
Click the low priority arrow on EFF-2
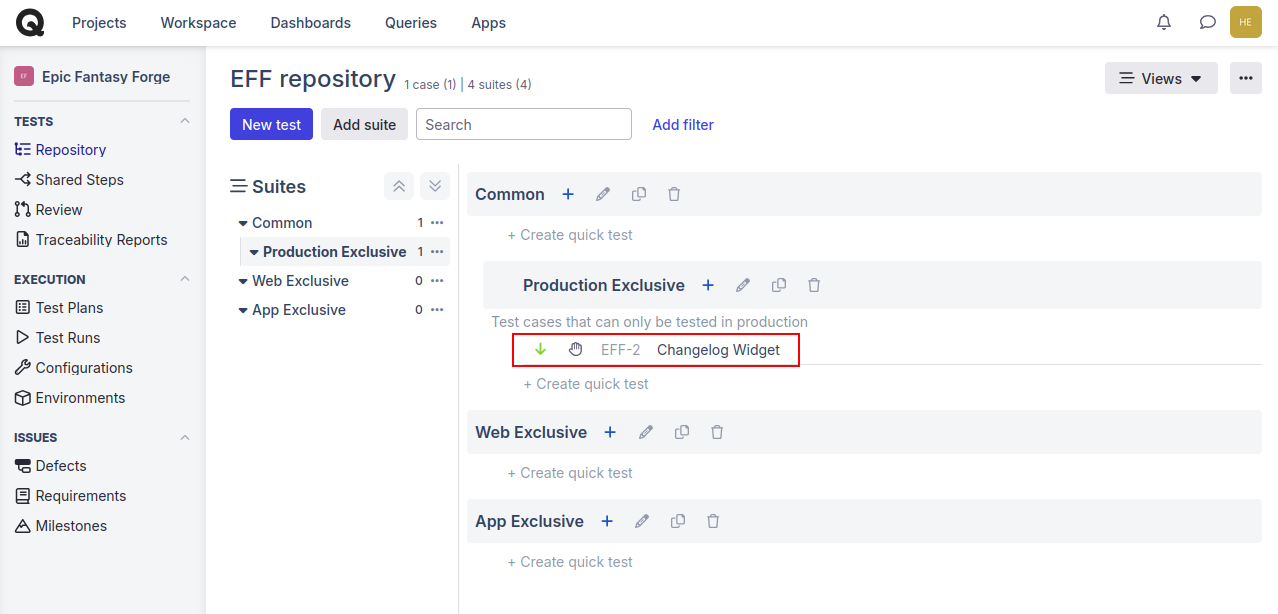coord(541,349)
